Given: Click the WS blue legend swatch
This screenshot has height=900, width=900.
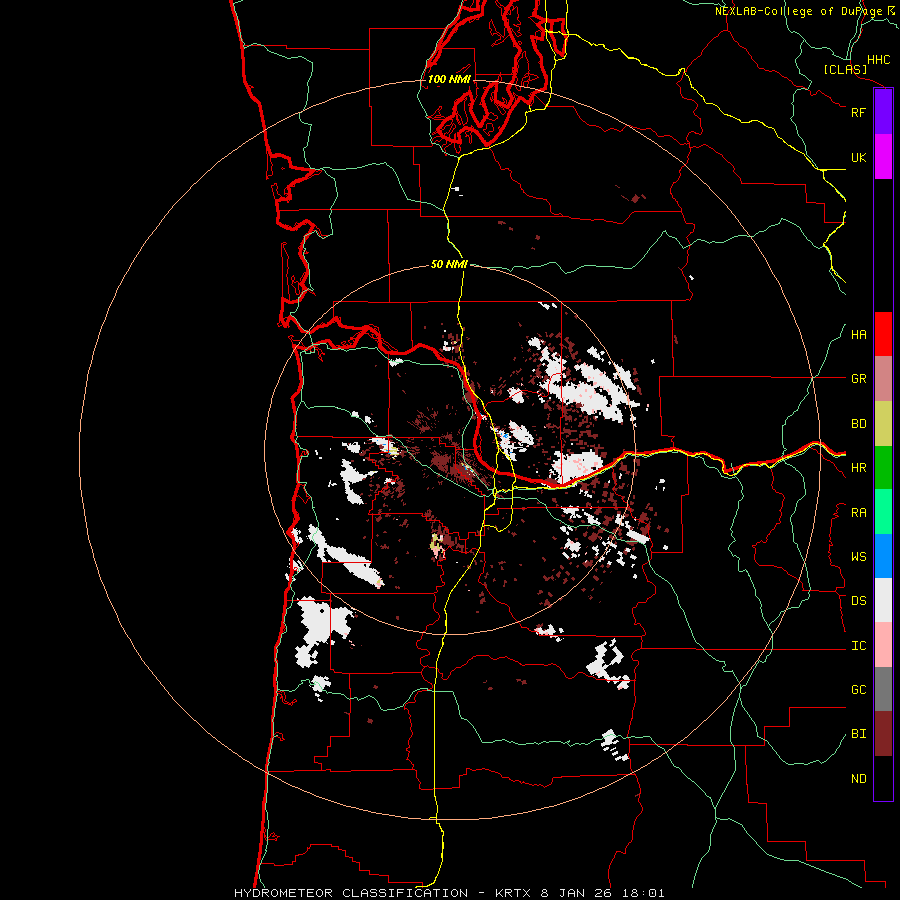Looking at the screenshot, I should pyautogui.click(x=883, y=556).
